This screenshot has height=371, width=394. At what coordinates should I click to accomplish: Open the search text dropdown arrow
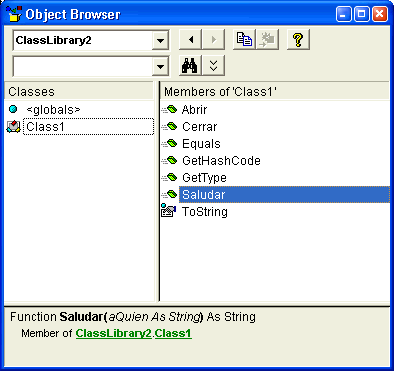pyautogui.click(x=160, y=66)
